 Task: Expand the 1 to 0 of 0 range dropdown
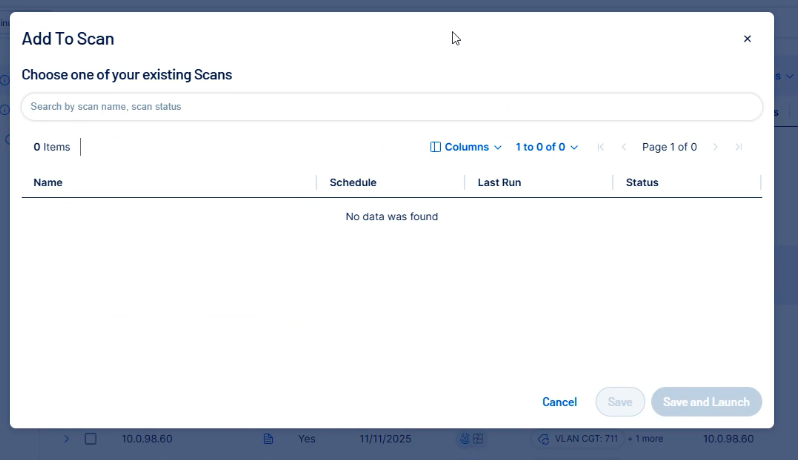click(546, 147)
